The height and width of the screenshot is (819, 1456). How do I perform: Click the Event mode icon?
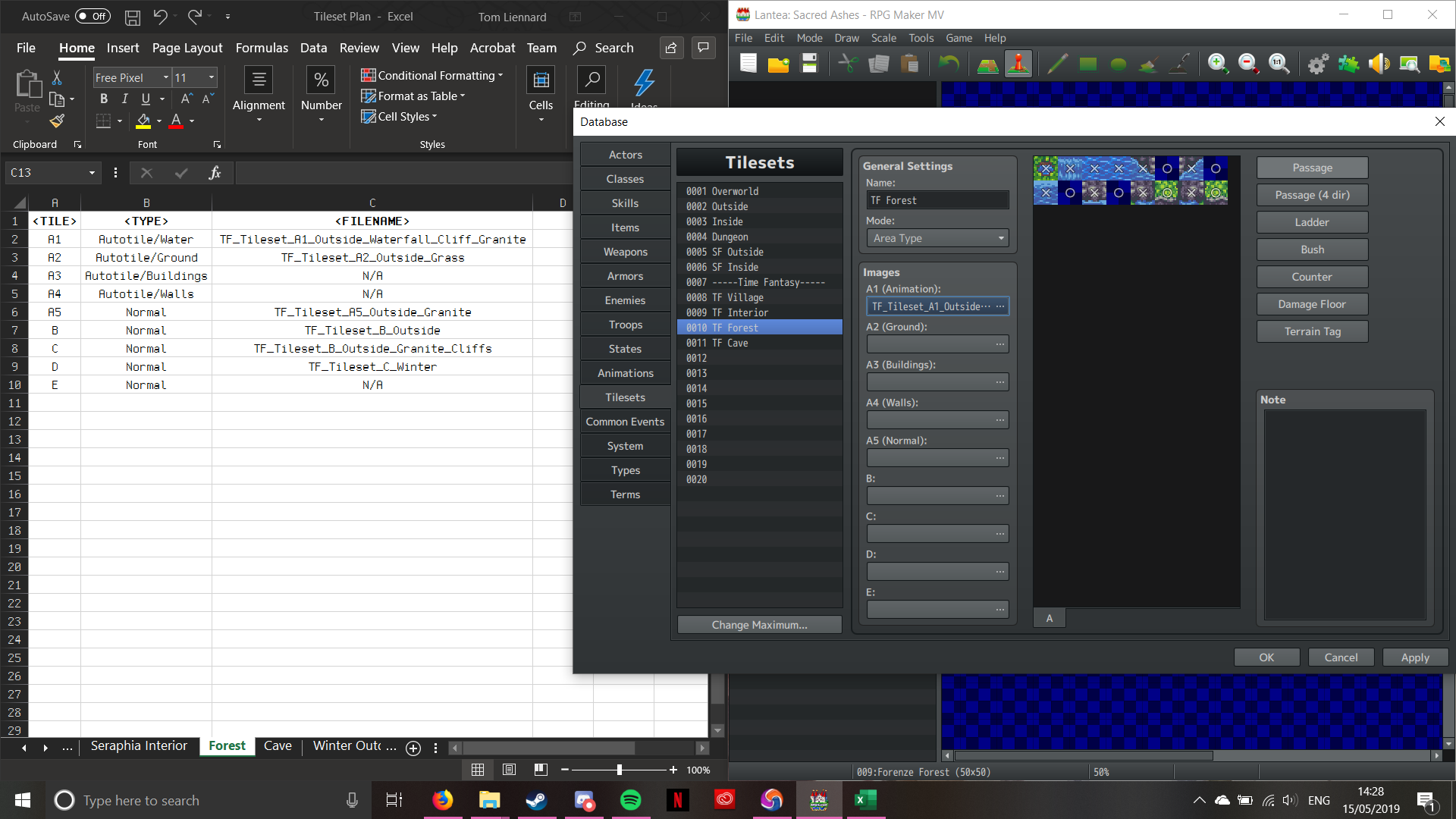(x=1018, y=64)
